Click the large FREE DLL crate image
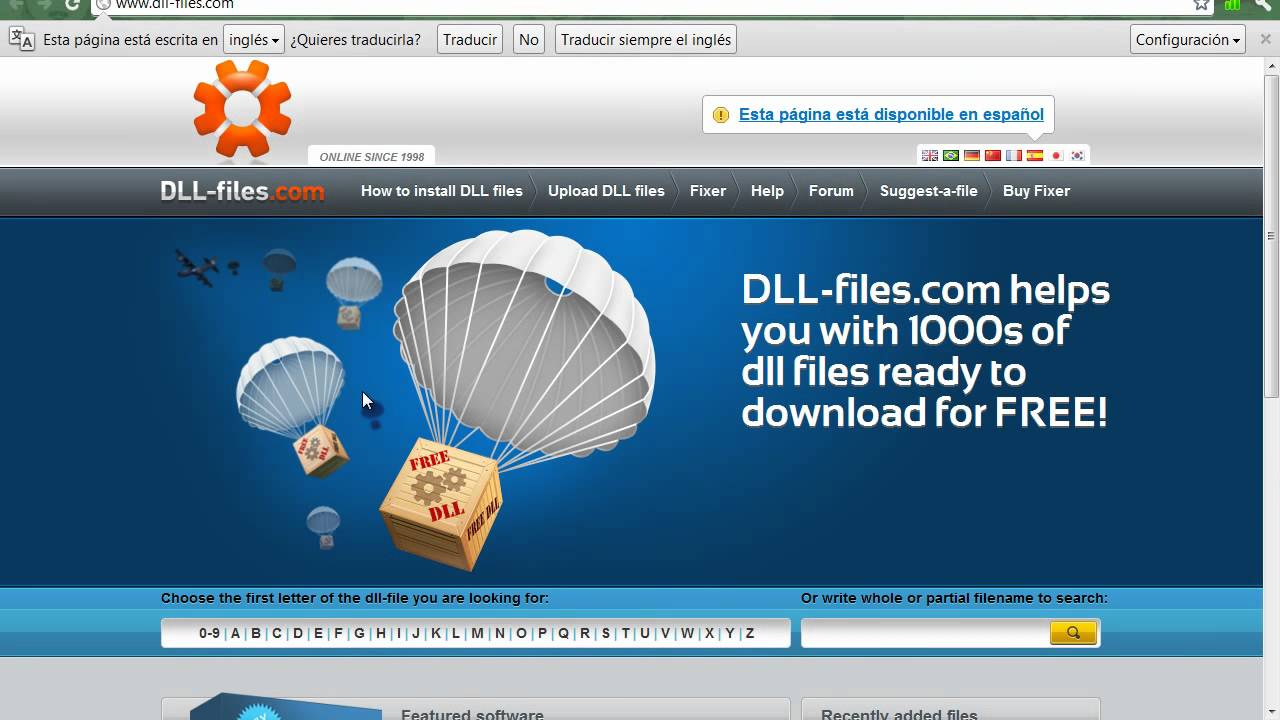 (x=440, y=505)
